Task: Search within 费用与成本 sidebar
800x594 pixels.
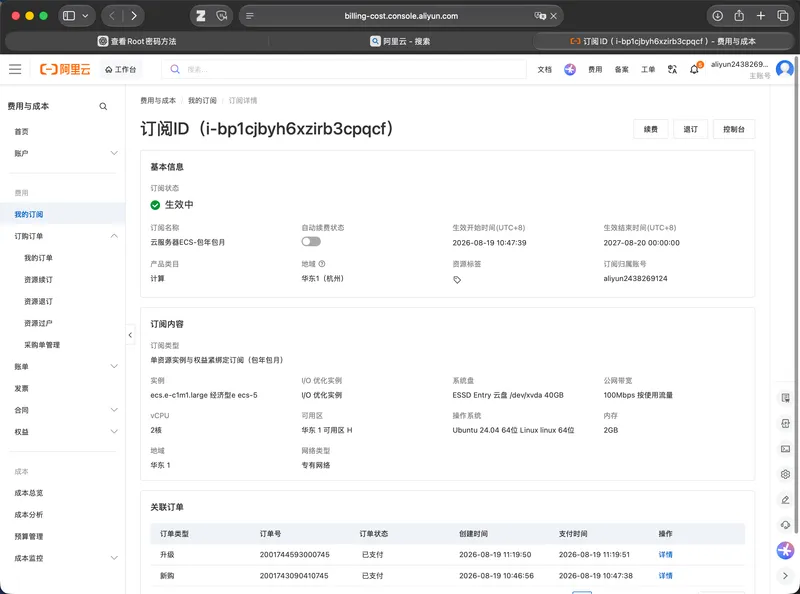Action: coord(103,106)
